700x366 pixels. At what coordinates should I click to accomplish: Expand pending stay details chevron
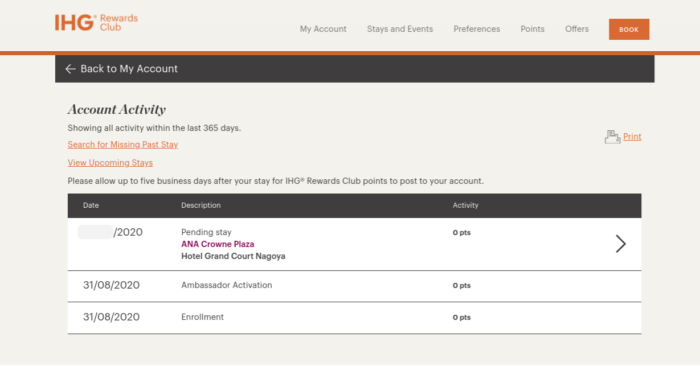click(x=621, y=244)
